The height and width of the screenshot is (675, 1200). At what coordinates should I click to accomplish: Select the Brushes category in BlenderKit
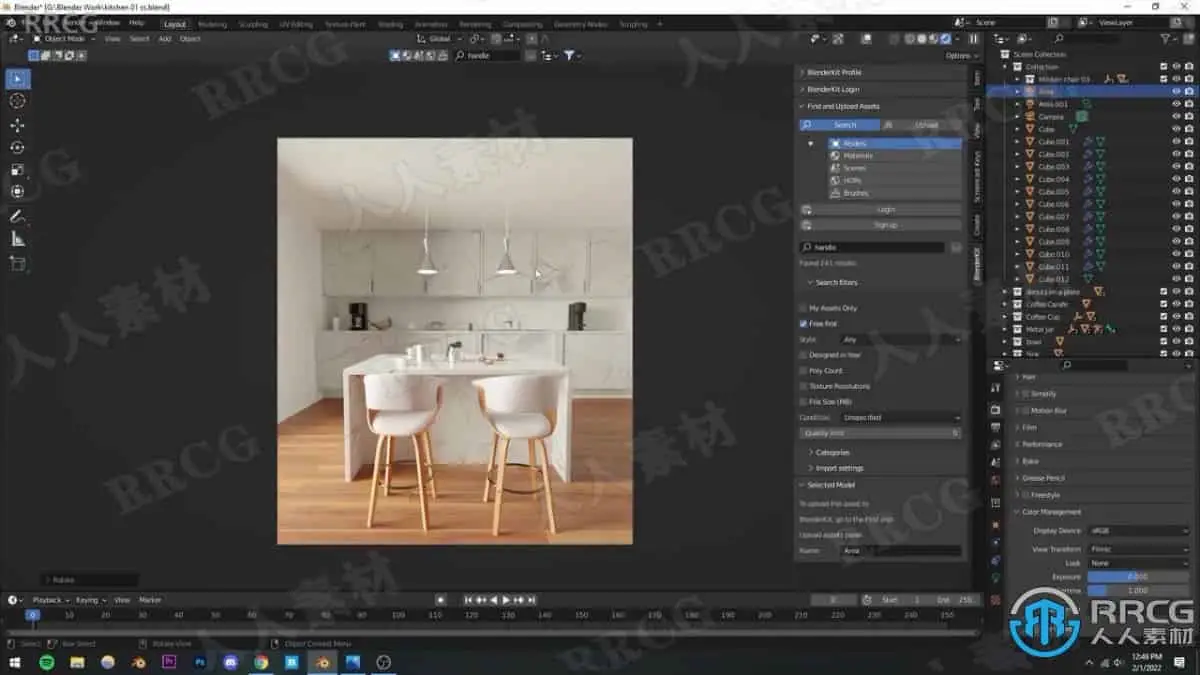coord(856,193)
